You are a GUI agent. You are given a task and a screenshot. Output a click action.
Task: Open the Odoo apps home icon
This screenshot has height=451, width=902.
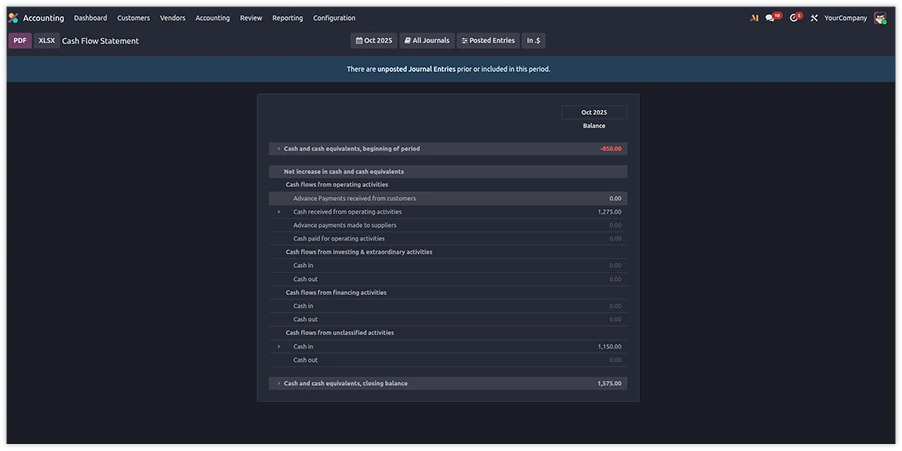[x=13, y=18]
